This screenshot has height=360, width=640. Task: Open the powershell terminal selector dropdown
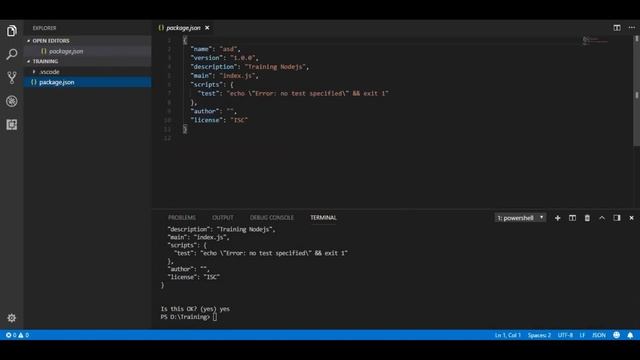(520, 218)
